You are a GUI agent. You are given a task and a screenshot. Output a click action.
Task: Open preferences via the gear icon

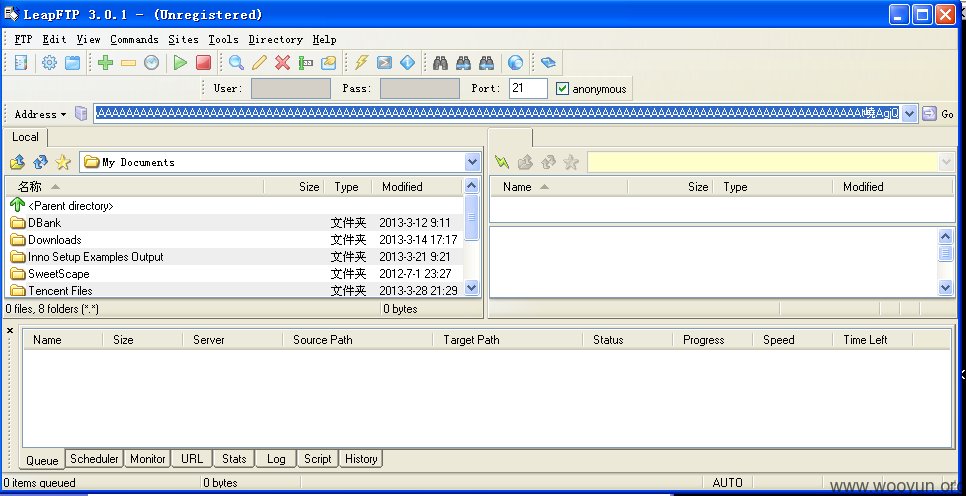(x=49, y=62)
